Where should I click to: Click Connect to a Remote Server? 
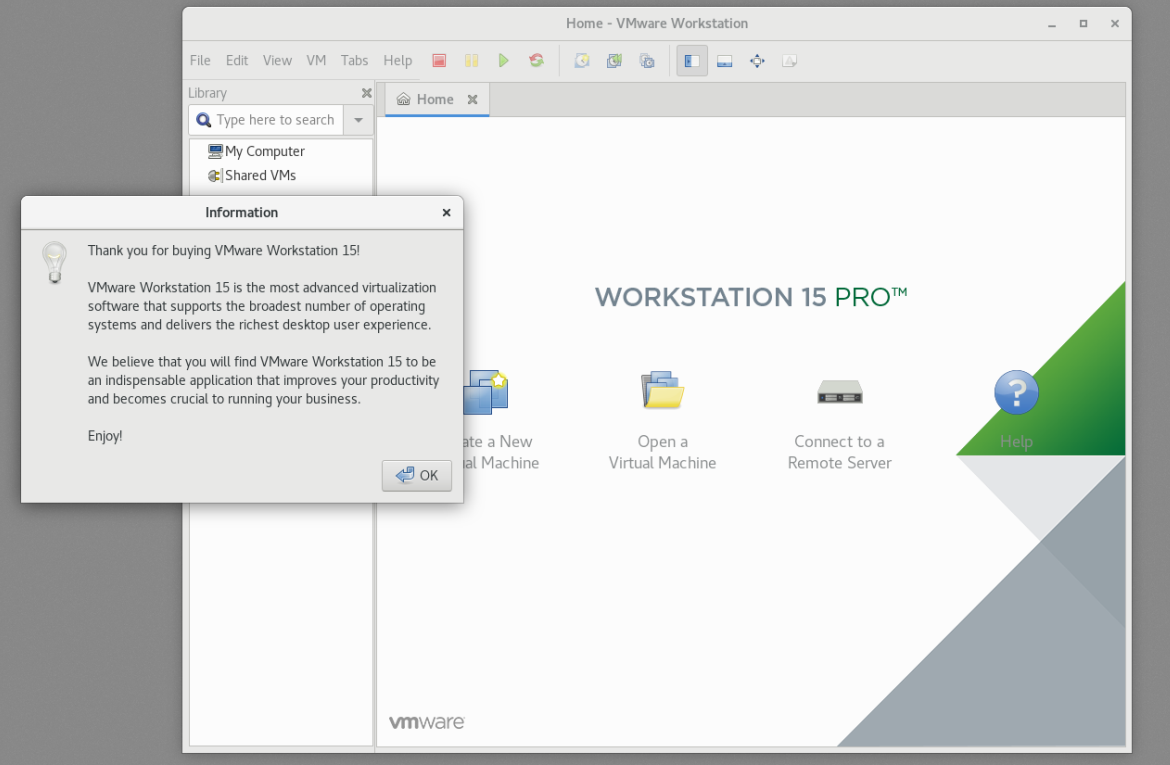point(839,420)
